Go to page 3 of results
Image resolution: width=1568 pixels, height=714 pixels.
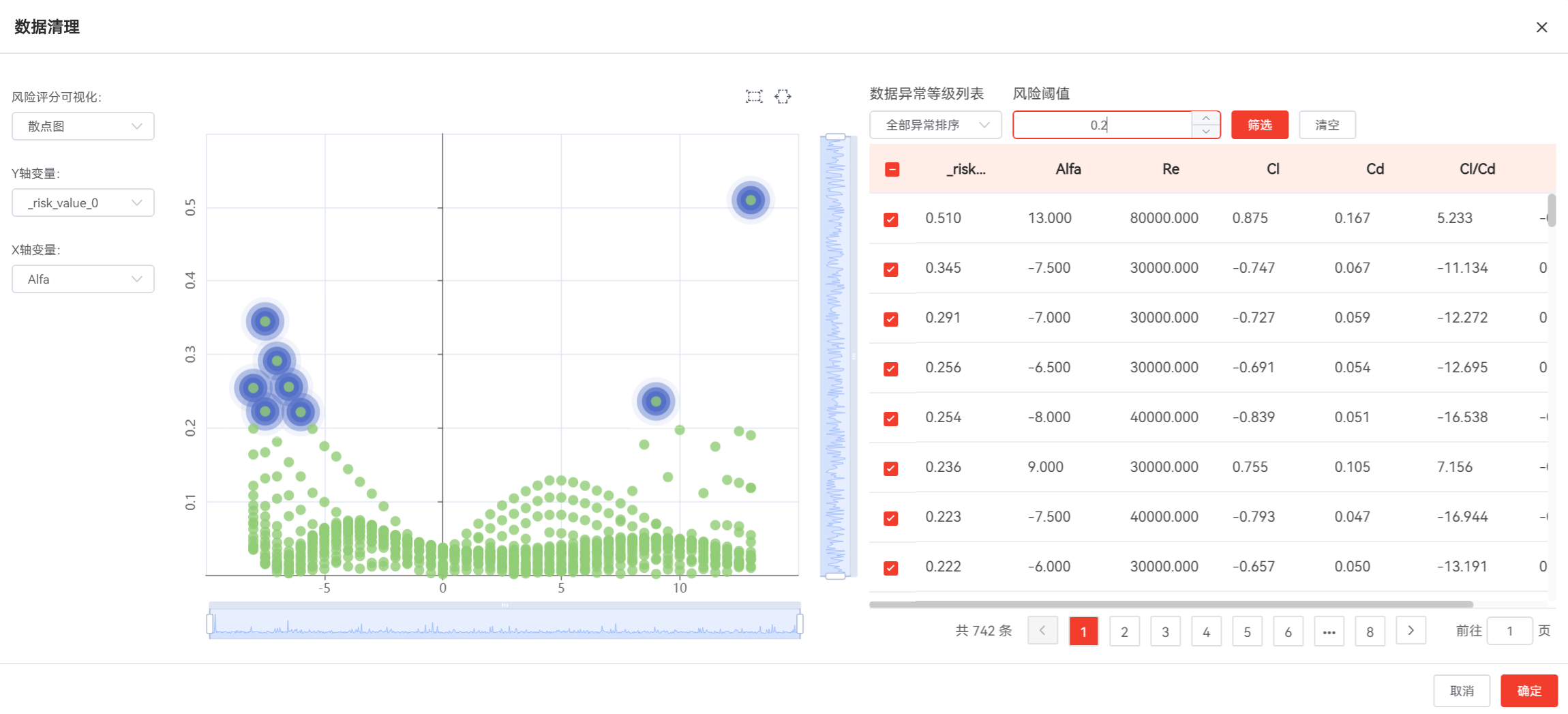tap(1165, 631)
